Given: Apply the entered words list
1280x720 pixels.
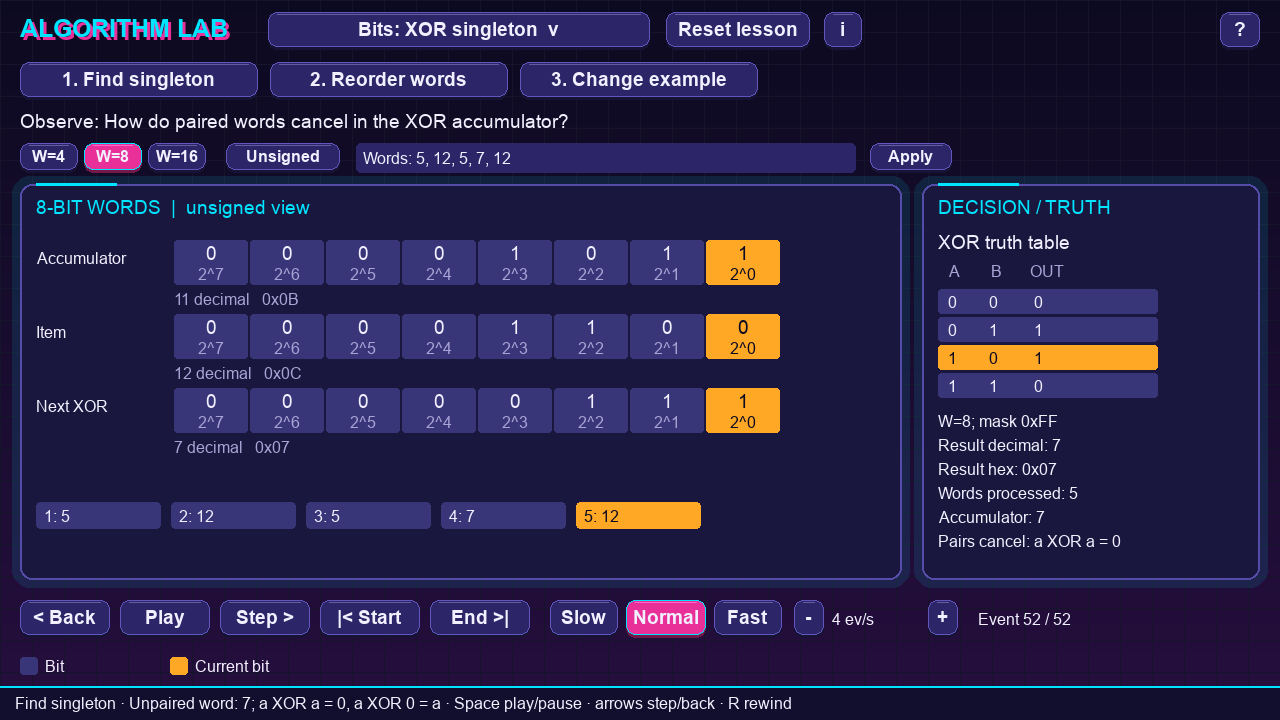Looking at the screenshot, I should 911,157.
